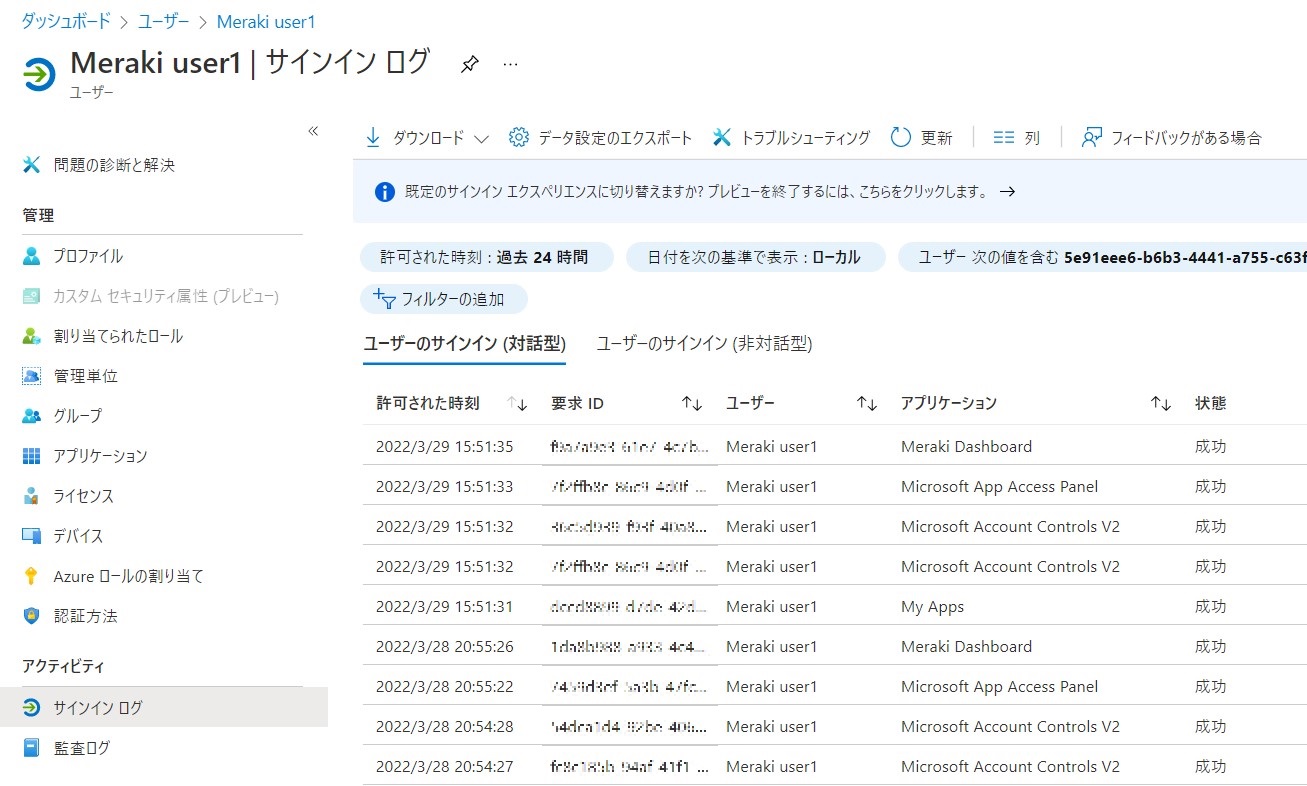
Task: Click the assigned roles icon in sidebar
Action: 32,336
